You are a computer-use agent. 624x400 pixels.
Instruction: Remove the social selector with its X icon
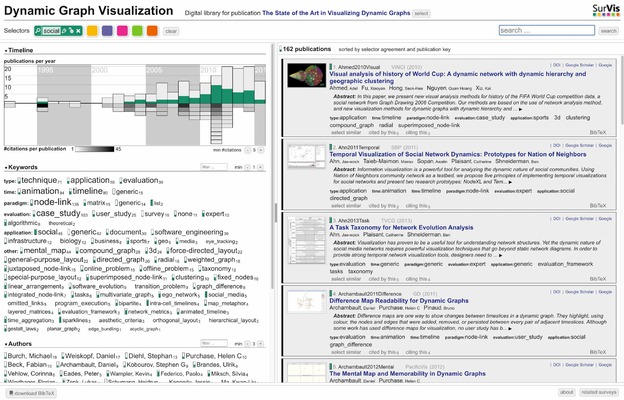(x=78, y=31)
